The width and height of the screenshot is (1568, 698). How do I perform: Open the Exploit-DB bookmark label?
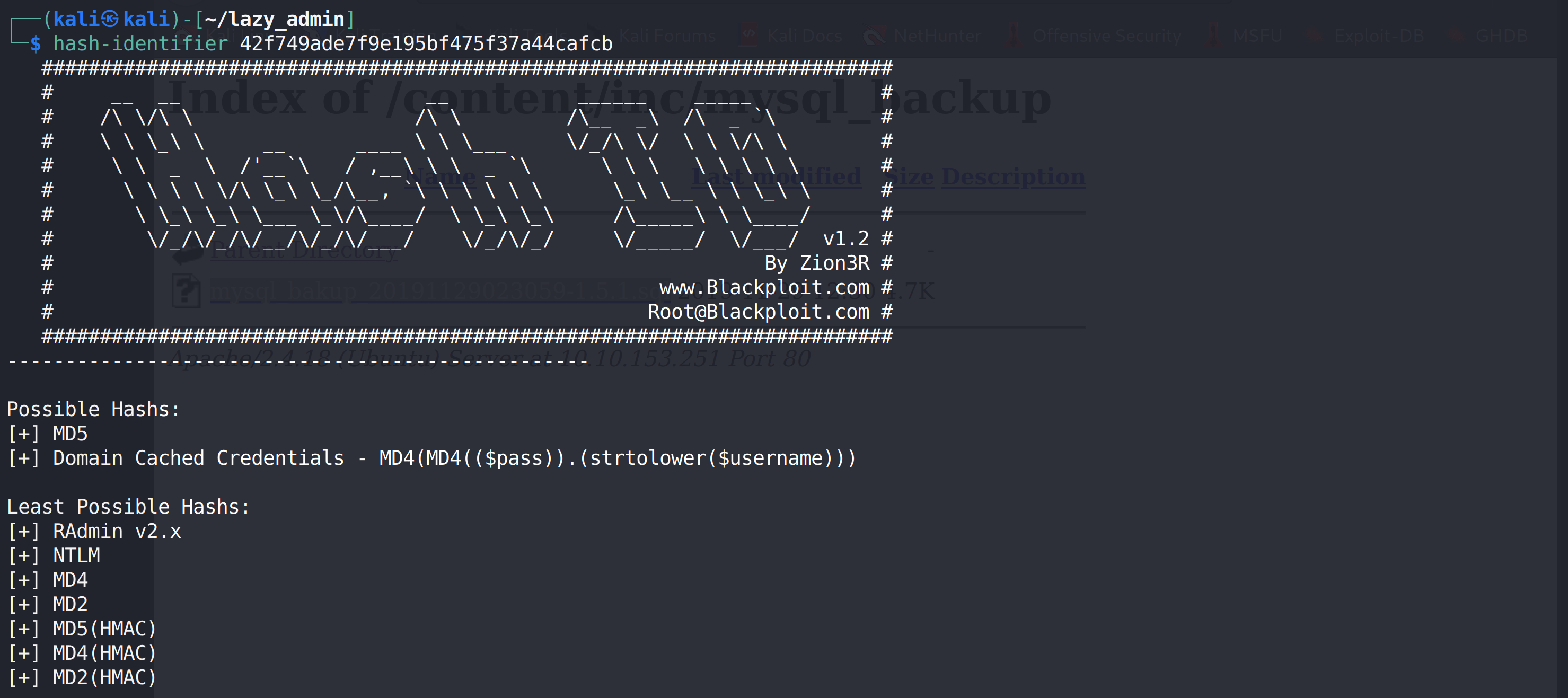[x=1379, y=36]
